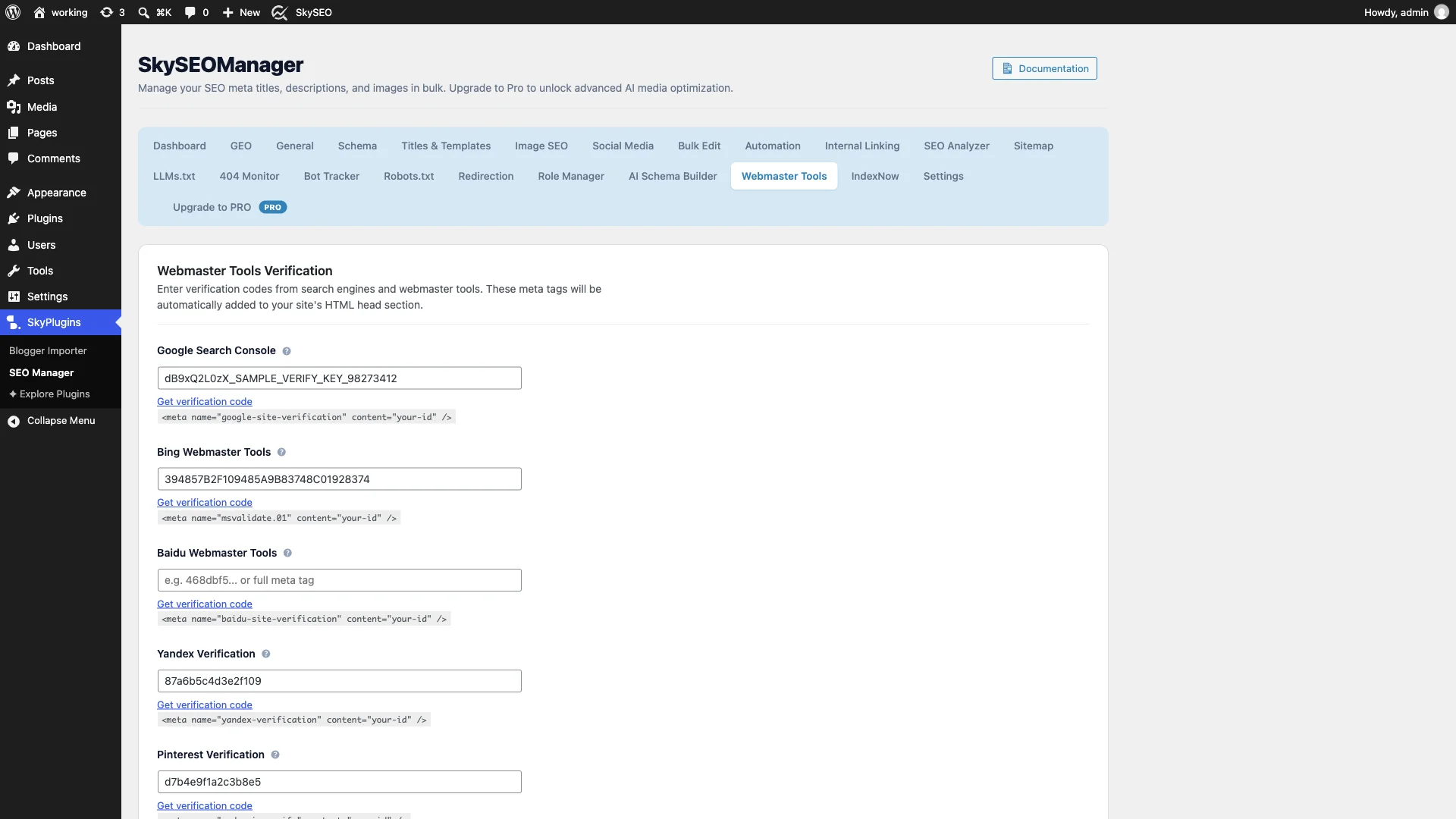Select the Bulk Edit tab
Screen dimensions: 1456x819
699,146
